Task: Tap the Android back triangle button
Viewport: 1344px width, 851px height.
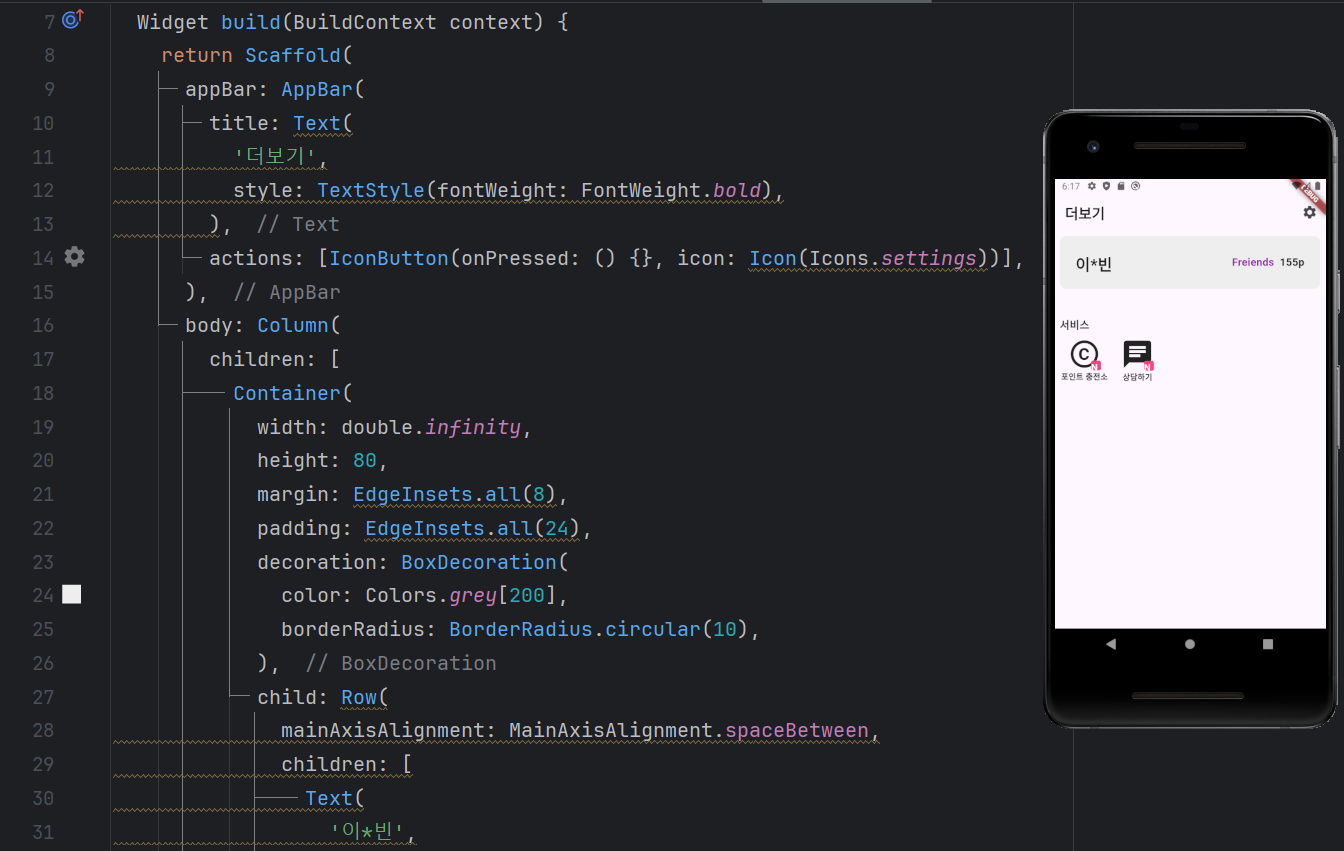Action: point(1110,644)
